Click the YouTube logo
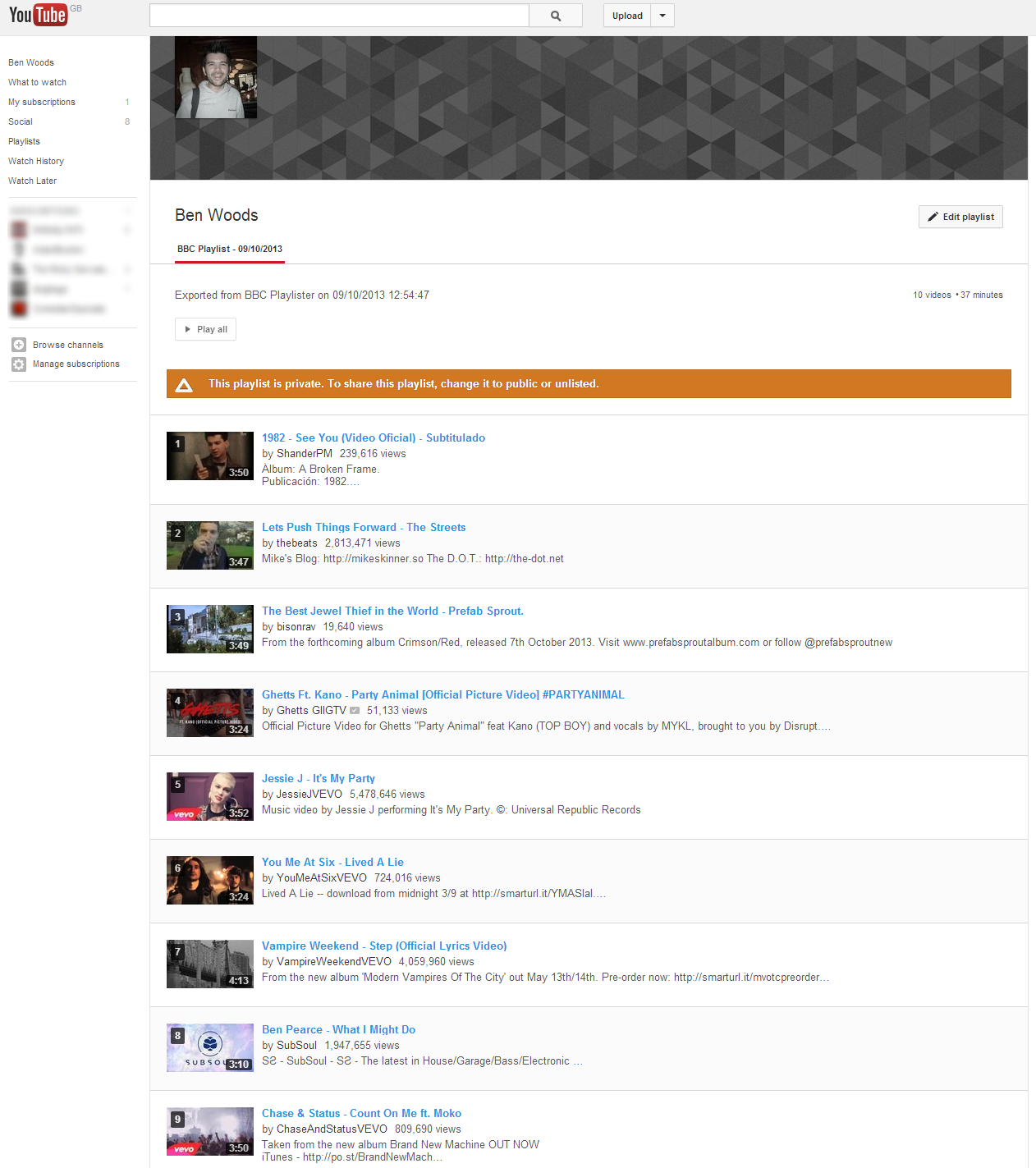The width and height of the screenshot is (1036, 1168). (x=38, y=15)
